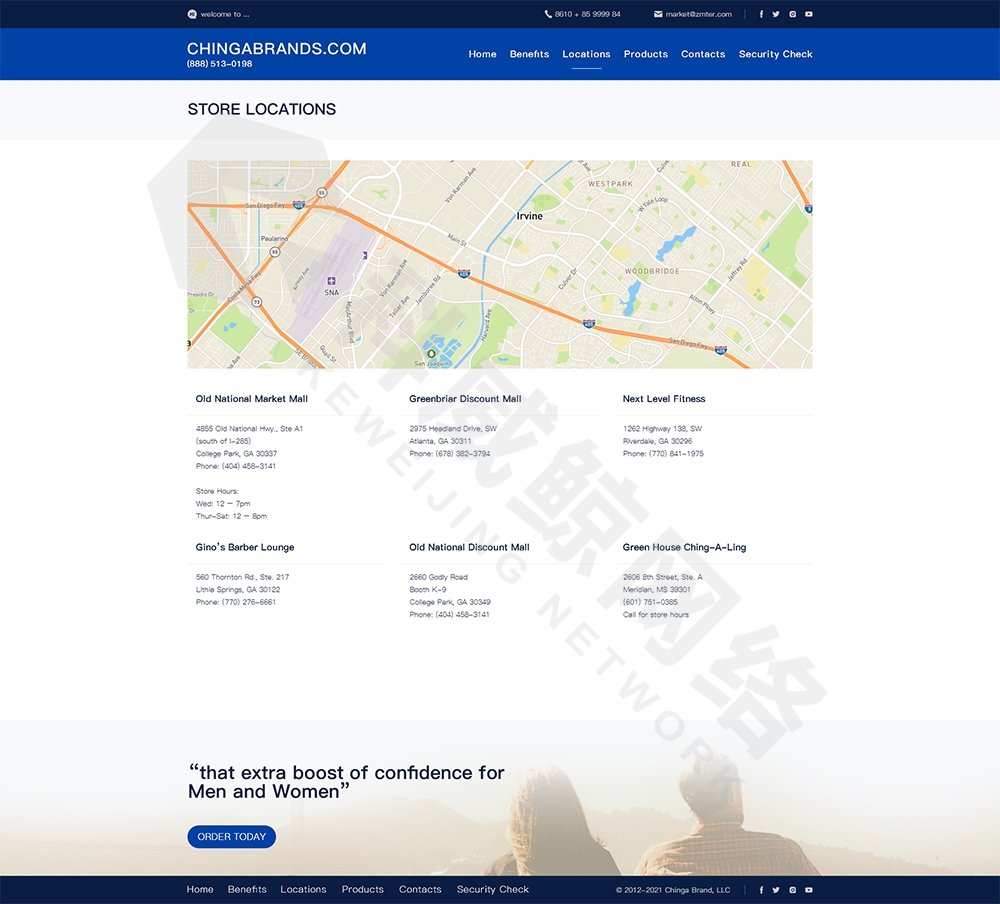This screenshot has width=1000, height=904.
Task: Click the Twitter icon in top bar
Action: (x=776, y=14)
